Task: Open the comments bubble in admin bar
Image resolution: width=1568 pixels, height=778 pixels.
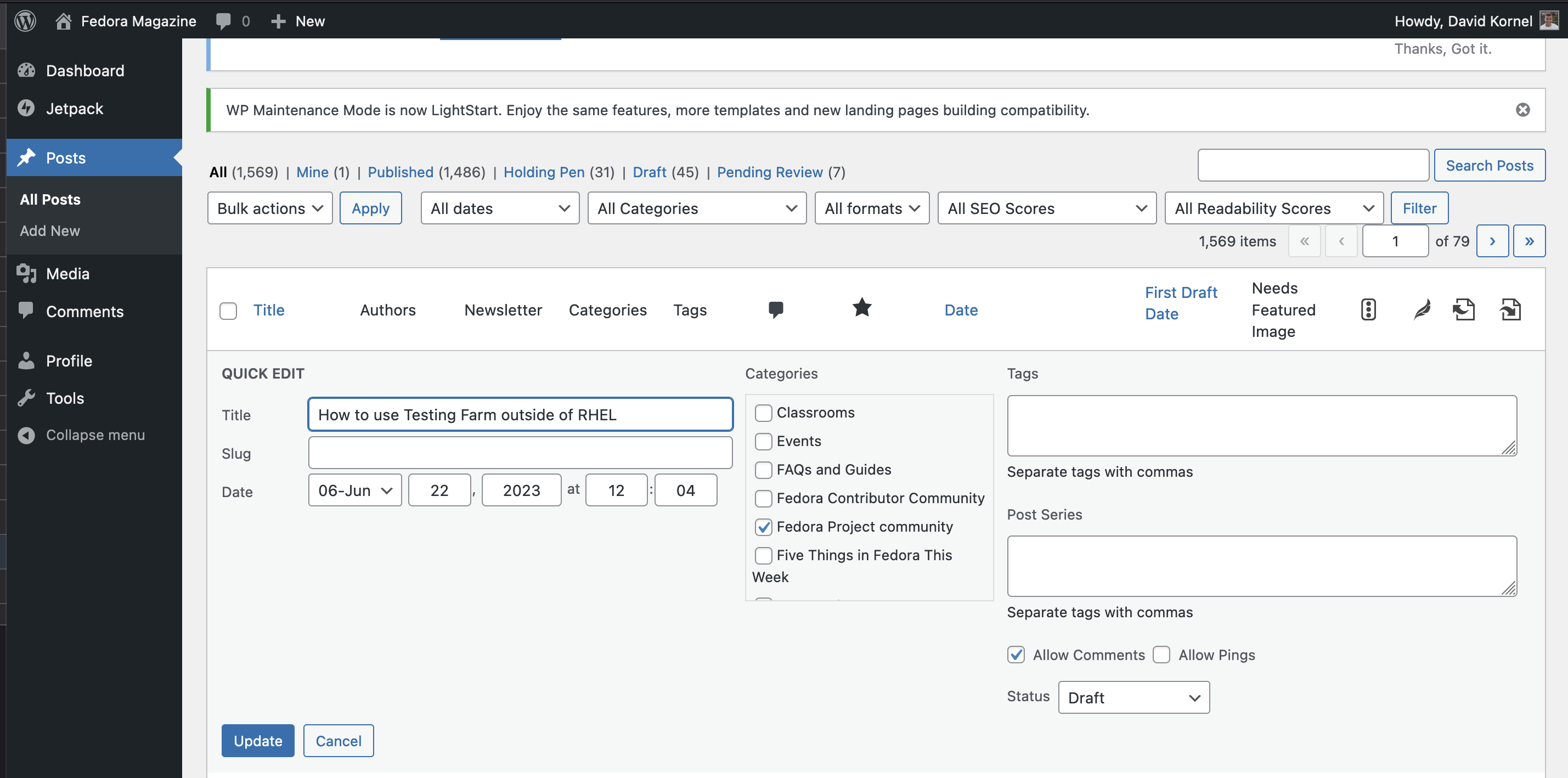Action: [x=223, y=21]
